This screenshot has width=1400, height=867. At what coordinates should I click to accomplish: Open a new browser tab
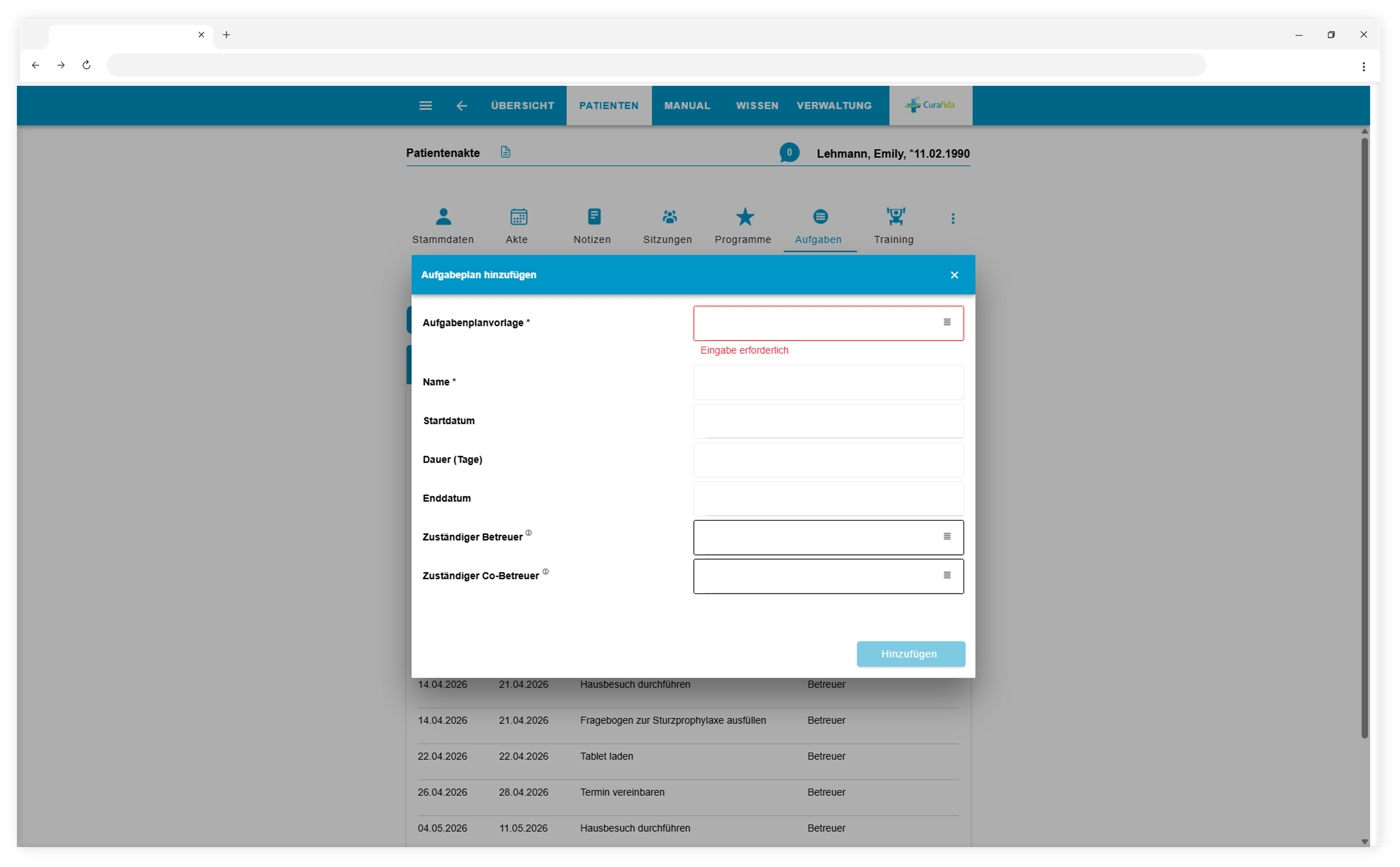click(x=226, y=35)
